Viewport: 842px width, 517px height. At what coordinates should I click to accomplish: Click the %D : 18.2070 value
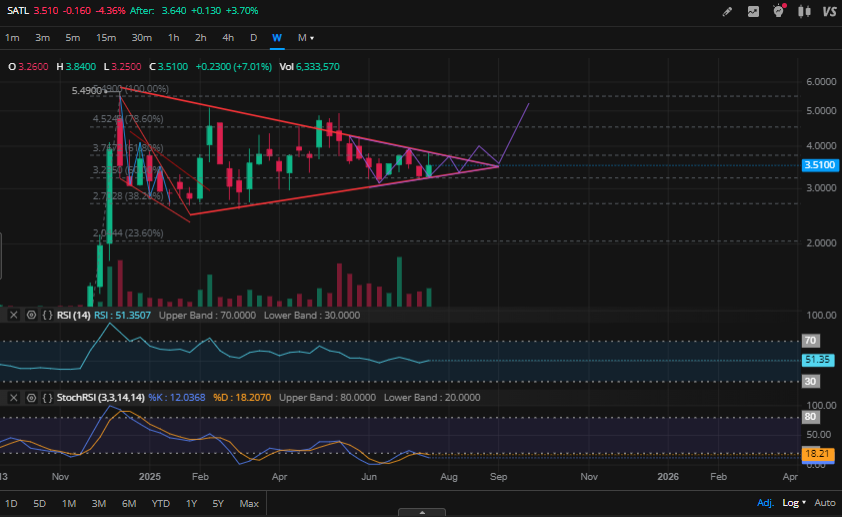(242, 398)
